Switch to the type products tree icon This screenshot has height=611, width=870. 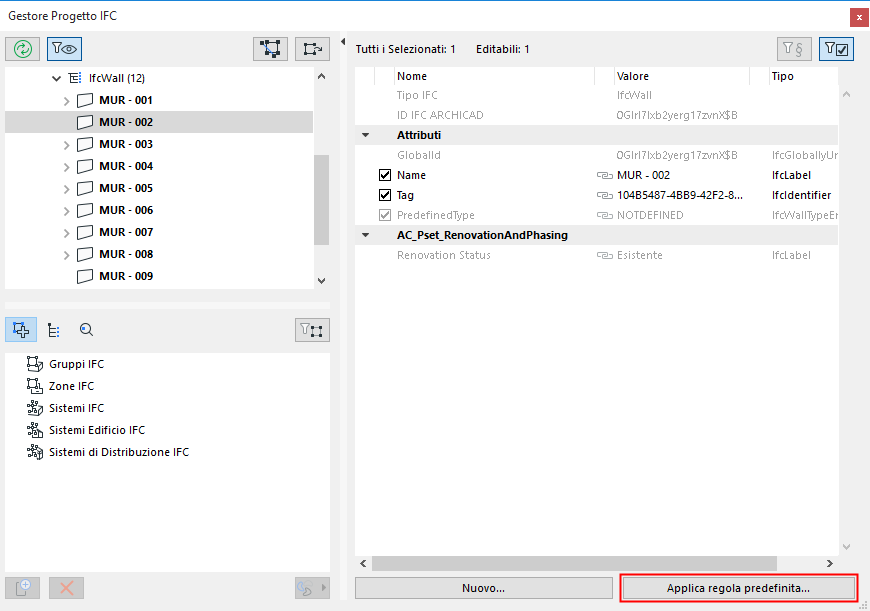coord(53,330)
